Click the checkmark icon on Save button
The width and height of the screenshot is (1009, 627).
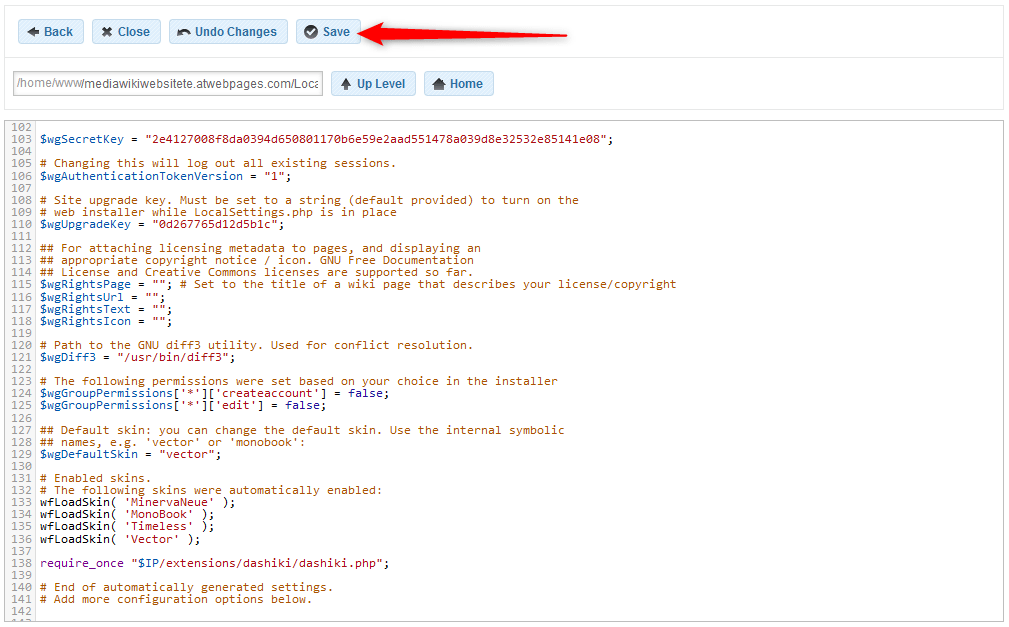(312, 31)
